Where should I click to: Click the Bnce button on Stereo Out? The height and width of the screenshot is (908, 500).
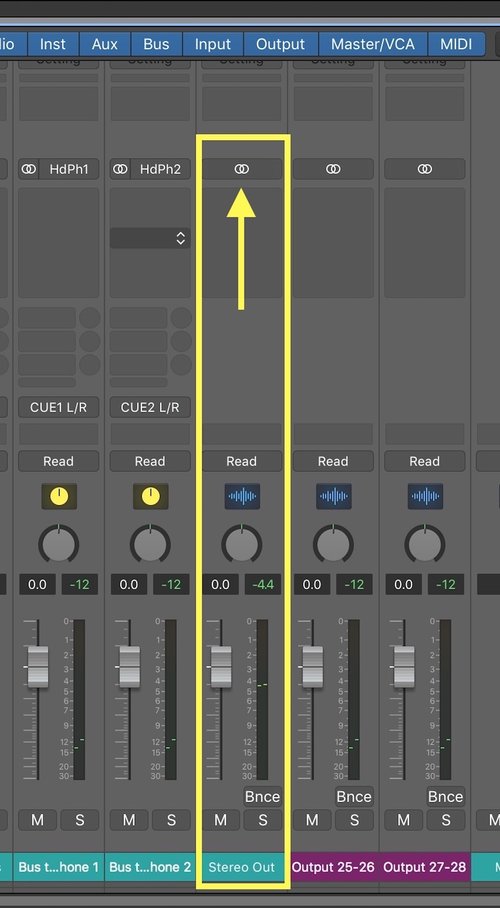[262, 797]
